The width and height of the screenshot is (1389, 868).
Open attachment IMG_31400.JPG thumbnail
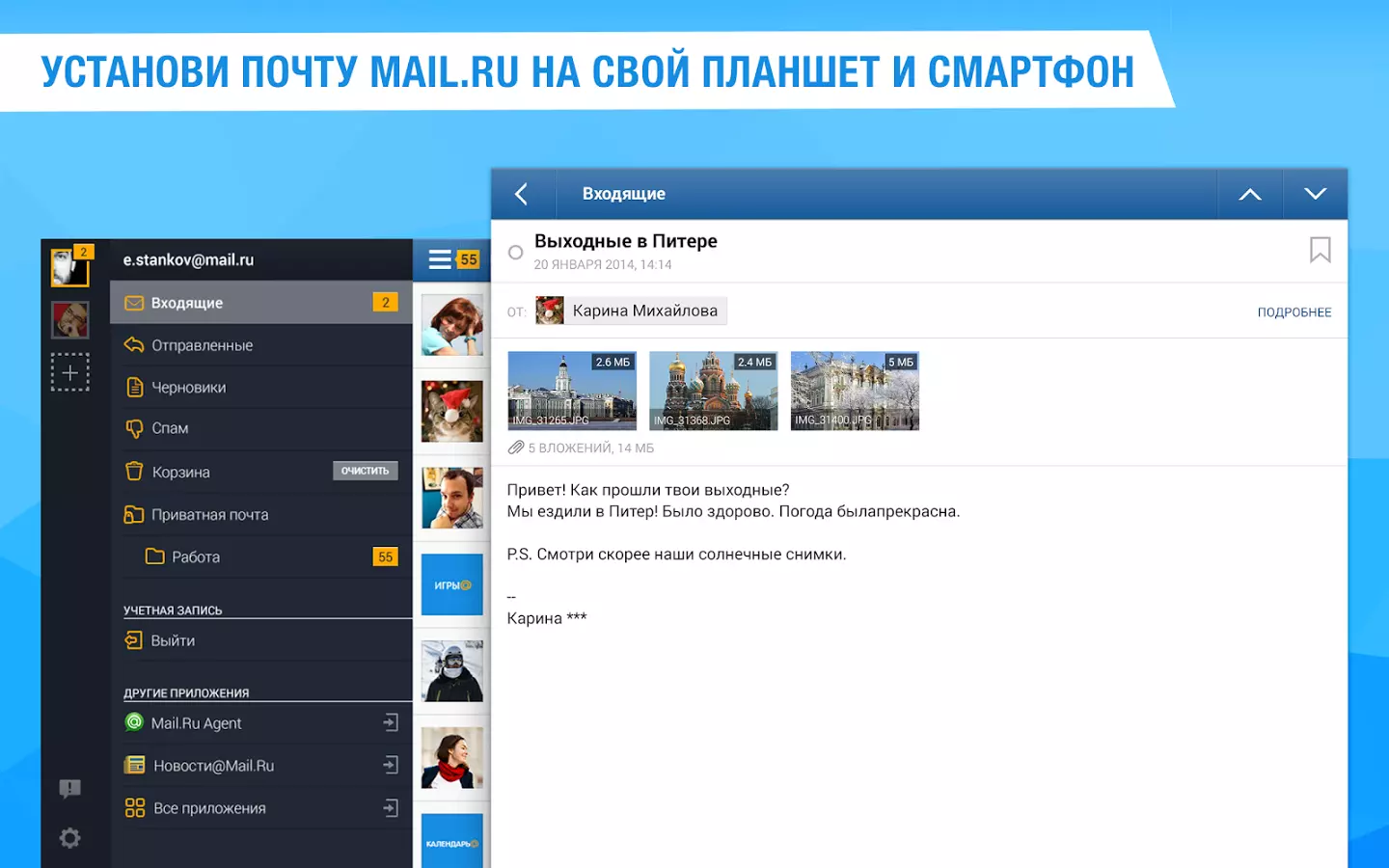[855, 391]
